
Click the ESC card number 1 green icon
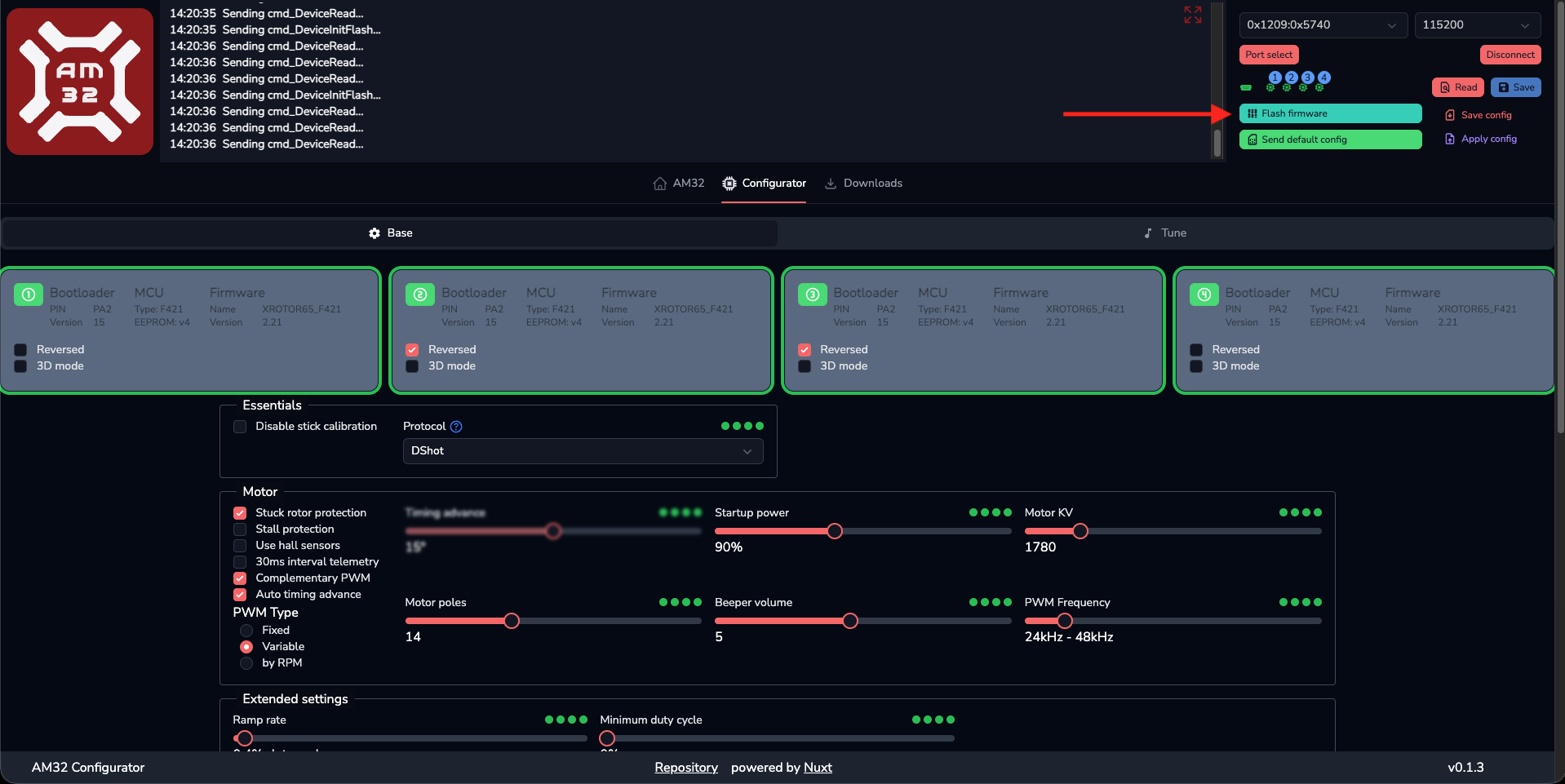(x=29, y=295)
